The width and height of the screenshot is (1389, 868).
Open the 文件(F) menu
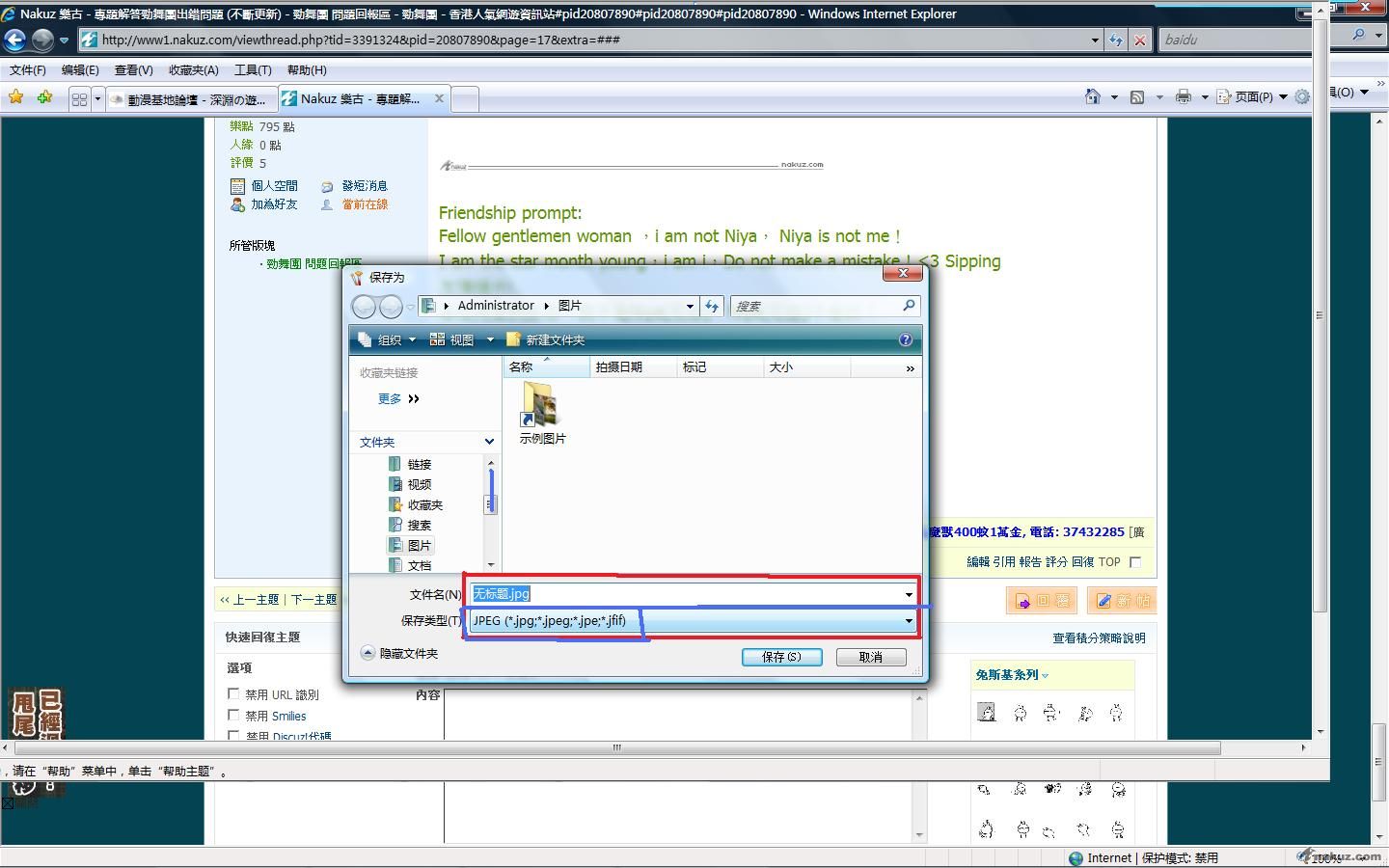(x=28, y=70)
